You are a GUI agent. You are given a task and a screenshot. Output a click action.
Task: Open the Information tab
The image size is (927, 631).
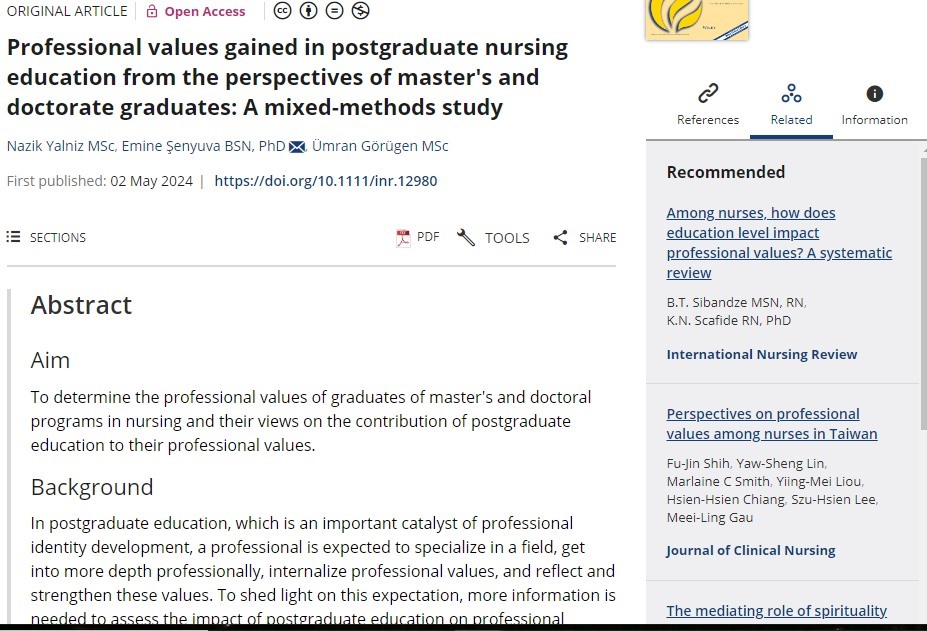tap(874, 104)
